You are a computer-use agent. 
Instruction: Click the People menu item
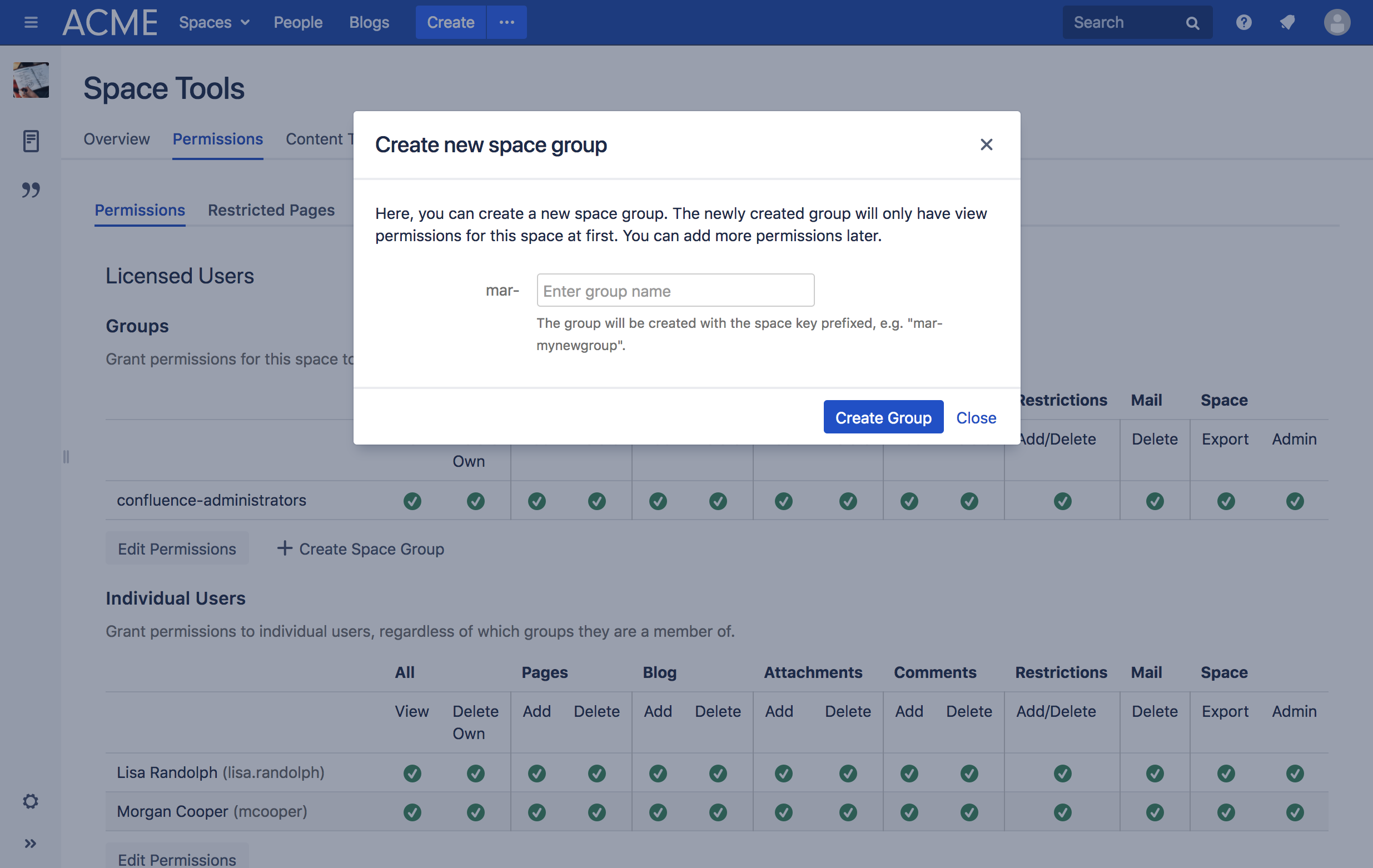297,22
